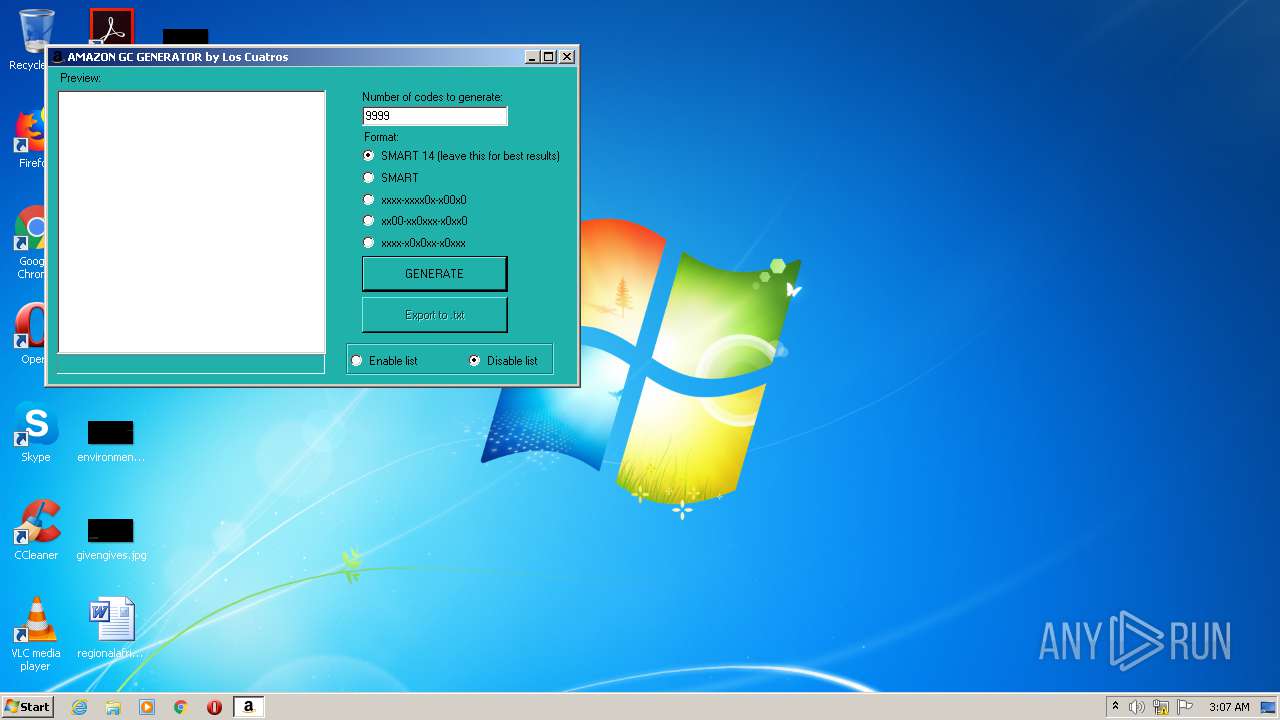Viewport: 1280px width, 720px height.
Task: Click inside the Preview list box
Action: pos(192,222)
